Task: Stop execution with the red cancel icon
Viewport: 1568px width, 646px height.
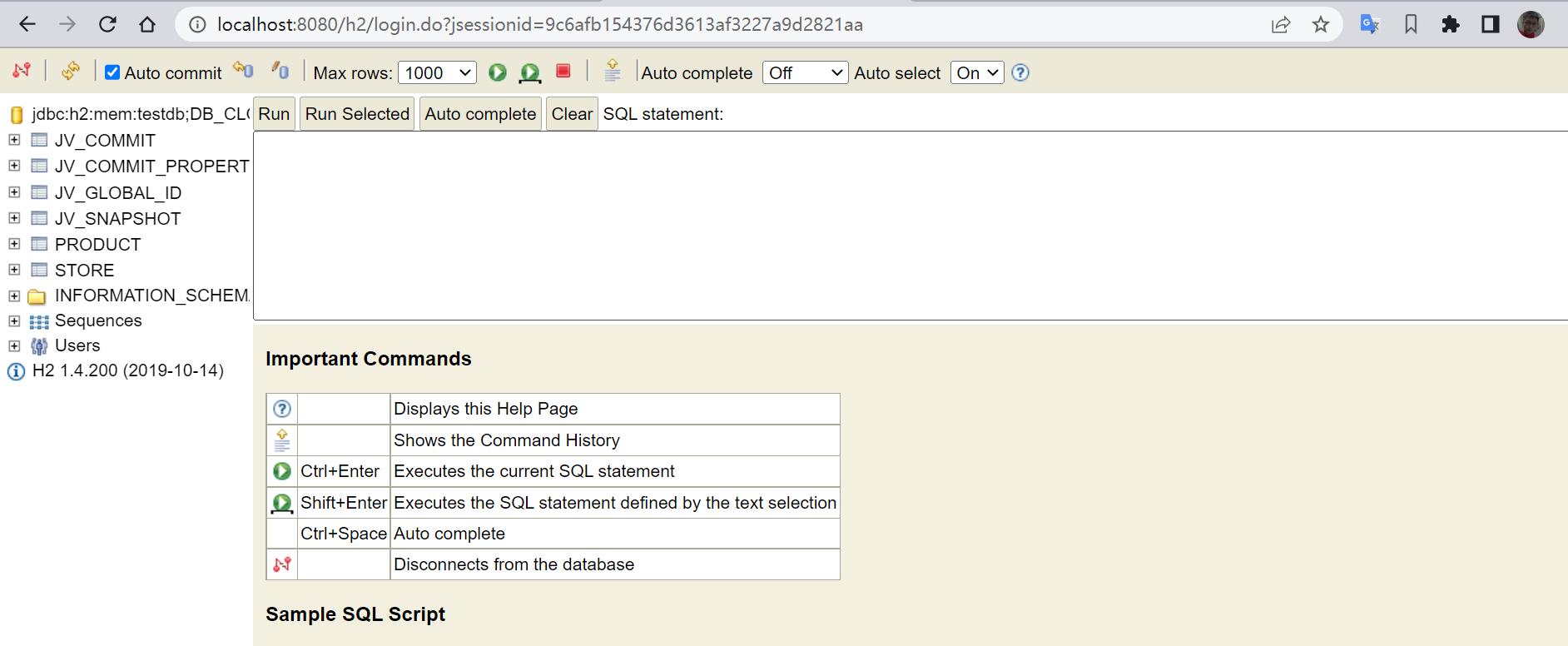Action: coord(563,72)
